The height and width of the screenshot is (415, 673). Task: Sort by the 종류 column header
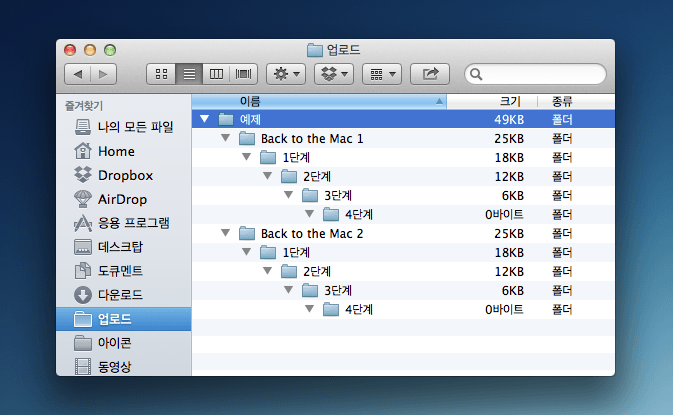coord(576,102)
